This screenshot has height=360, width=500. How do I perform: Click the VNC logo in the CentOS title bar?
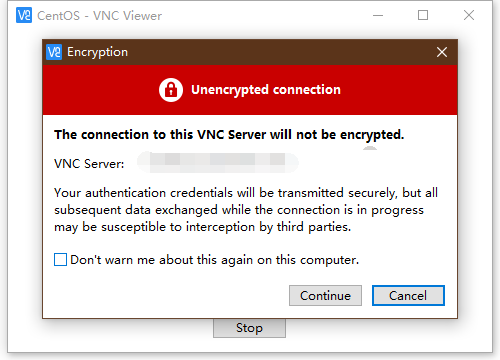click(x=24, y=15)
